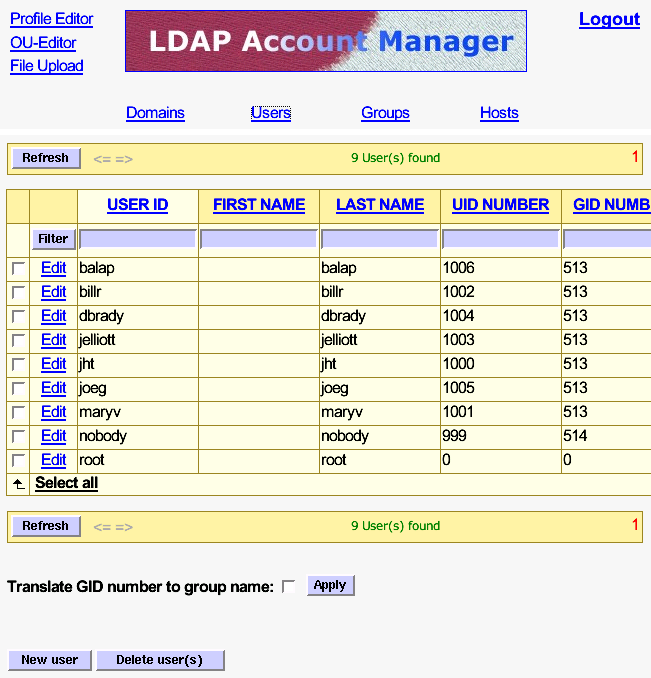Enable Translate GID number to group name
651x678 pixels.
(288, 587)
